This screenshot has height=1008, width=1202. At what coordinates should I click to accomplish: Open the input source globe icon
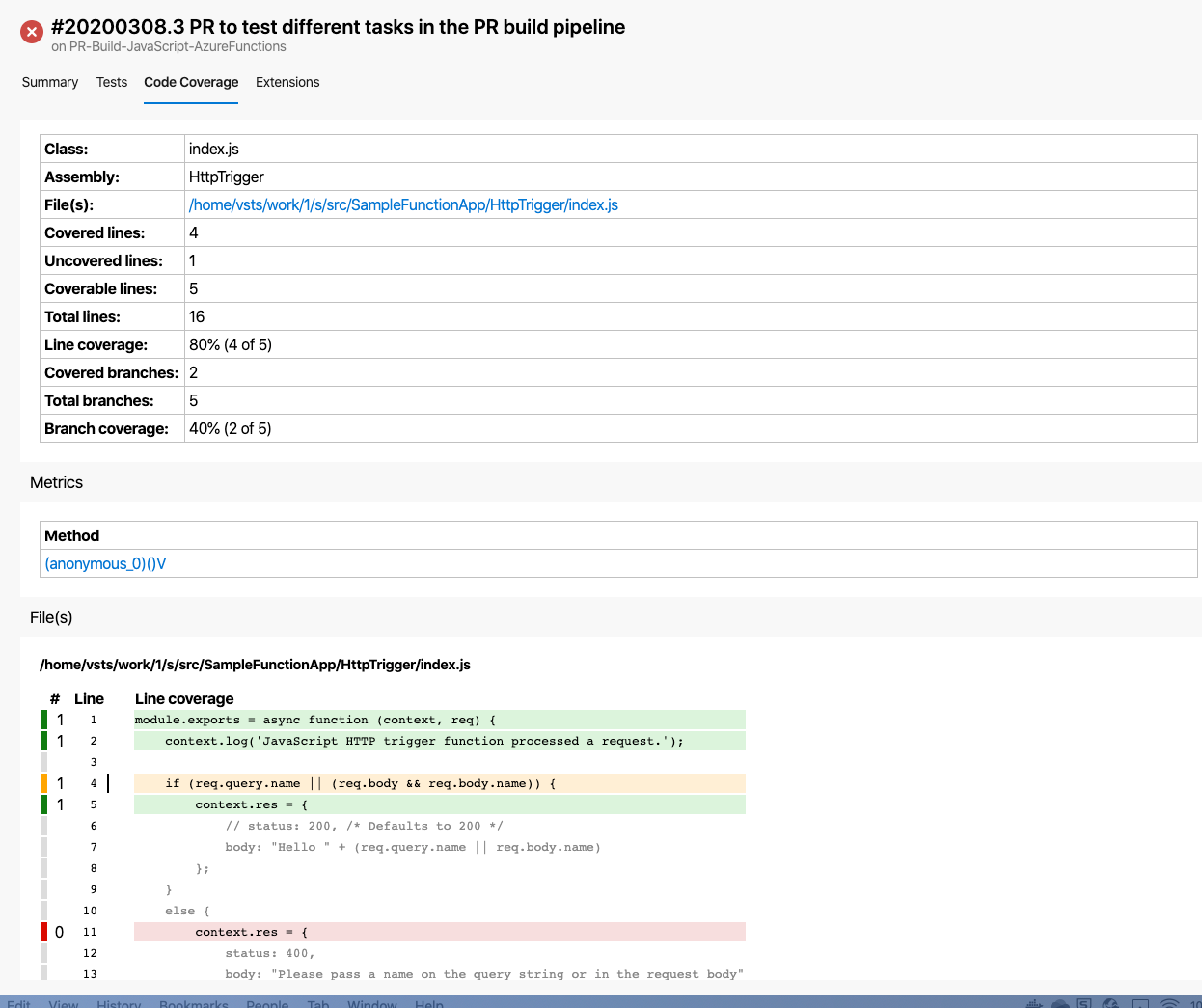[x=1109, y=1003]
